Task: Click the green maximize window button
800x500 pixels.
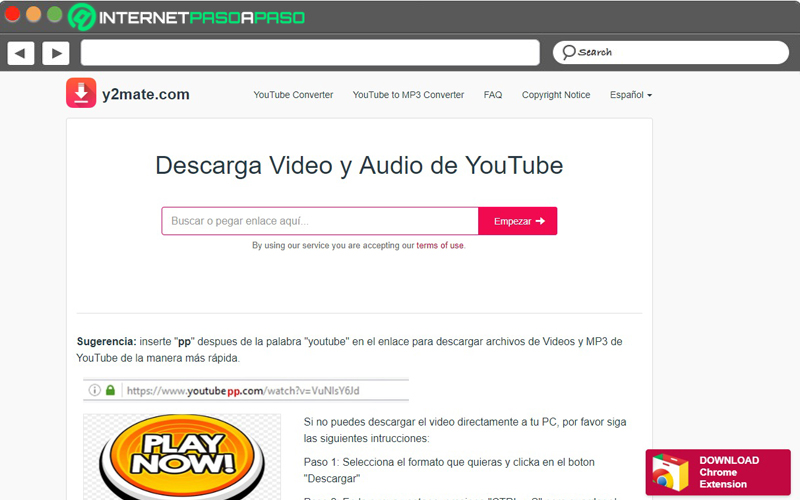Action: 55,14
